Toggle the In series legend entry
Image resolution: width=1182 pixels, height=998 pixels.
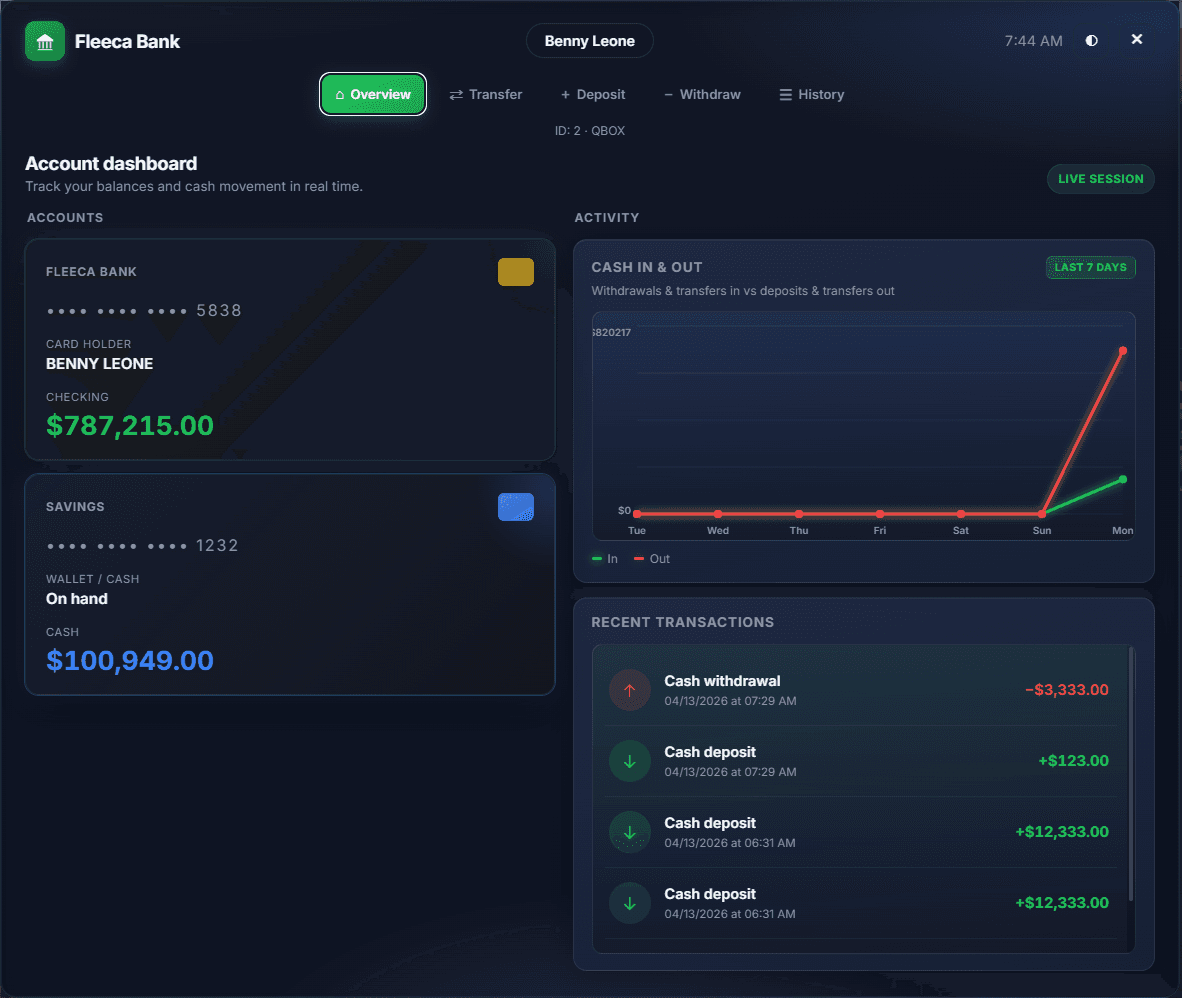[605, 559]
